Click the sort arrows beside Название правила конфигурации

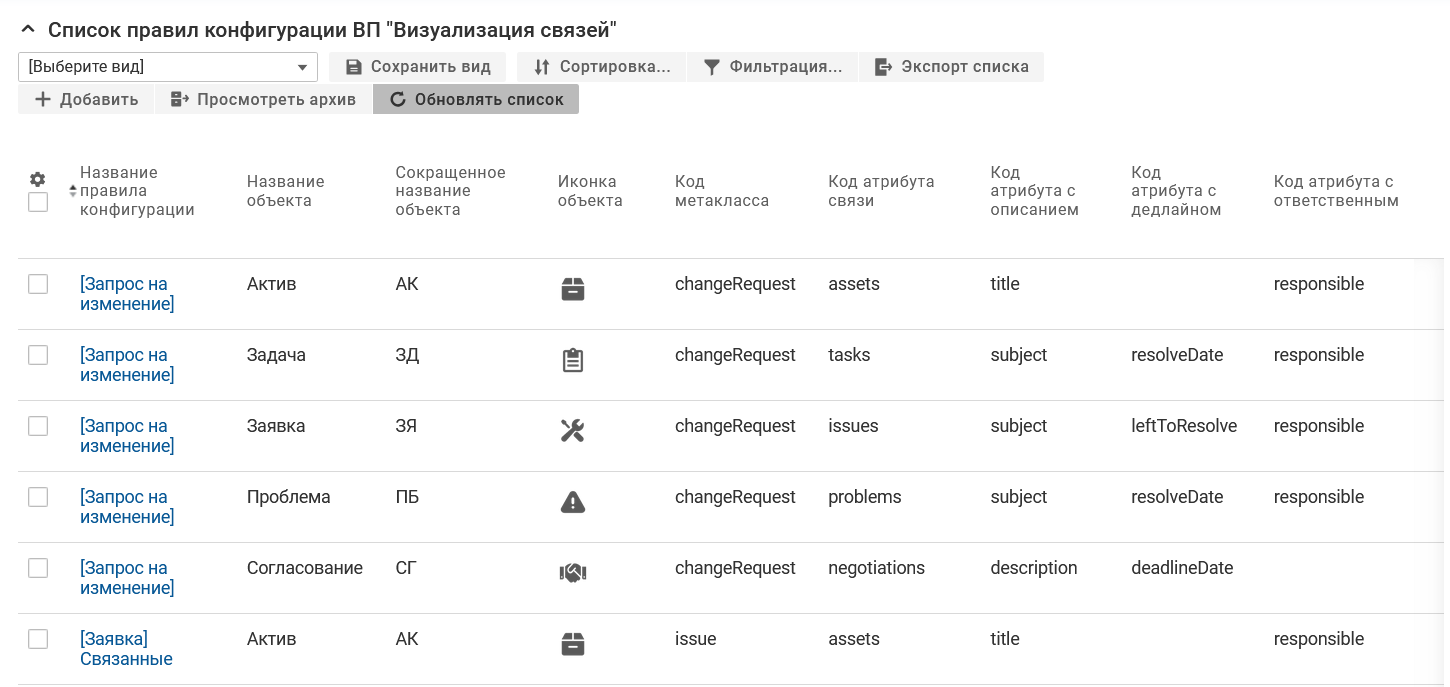coord(72,191)
